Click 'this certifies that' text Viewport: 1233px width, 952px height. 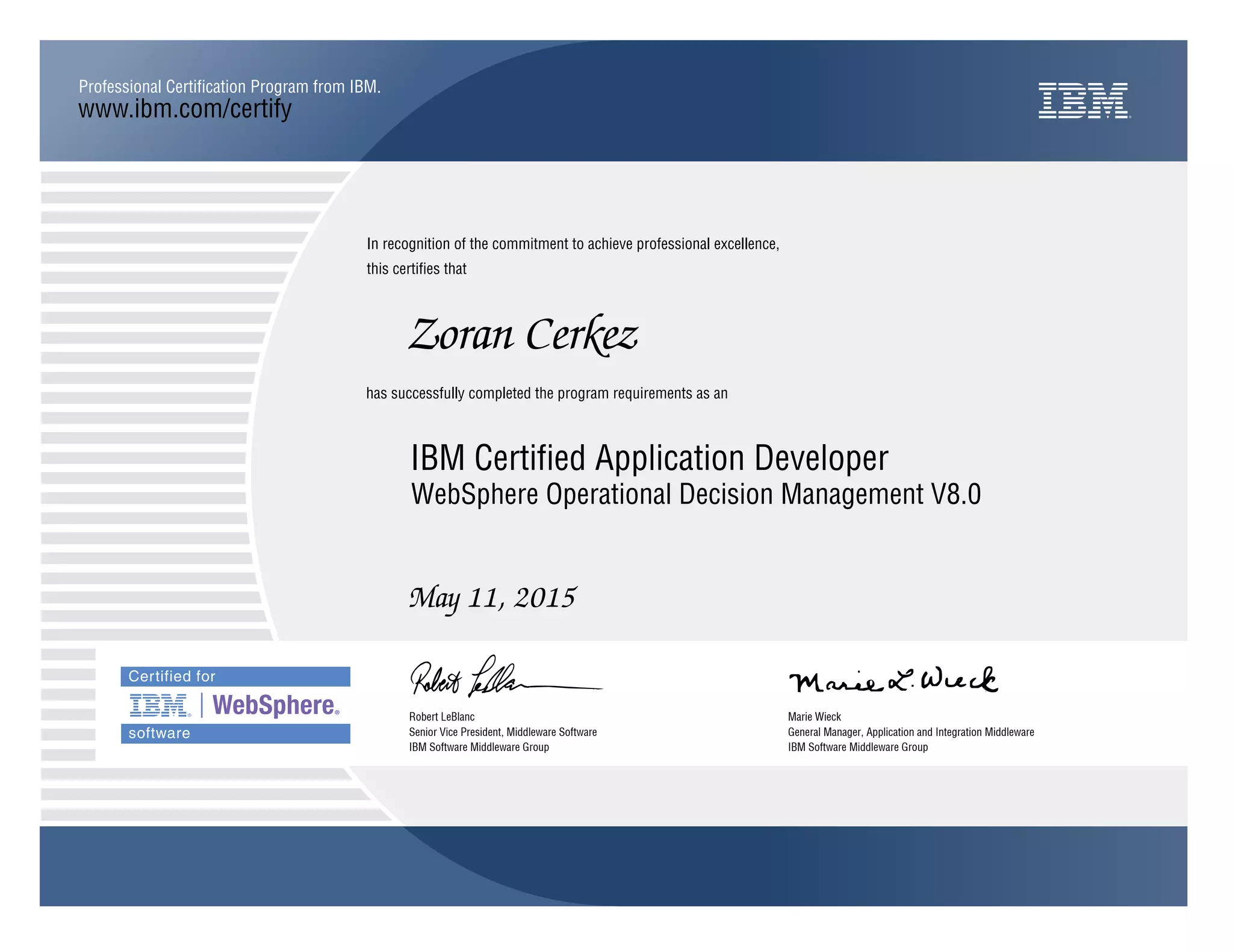(416, 269)
